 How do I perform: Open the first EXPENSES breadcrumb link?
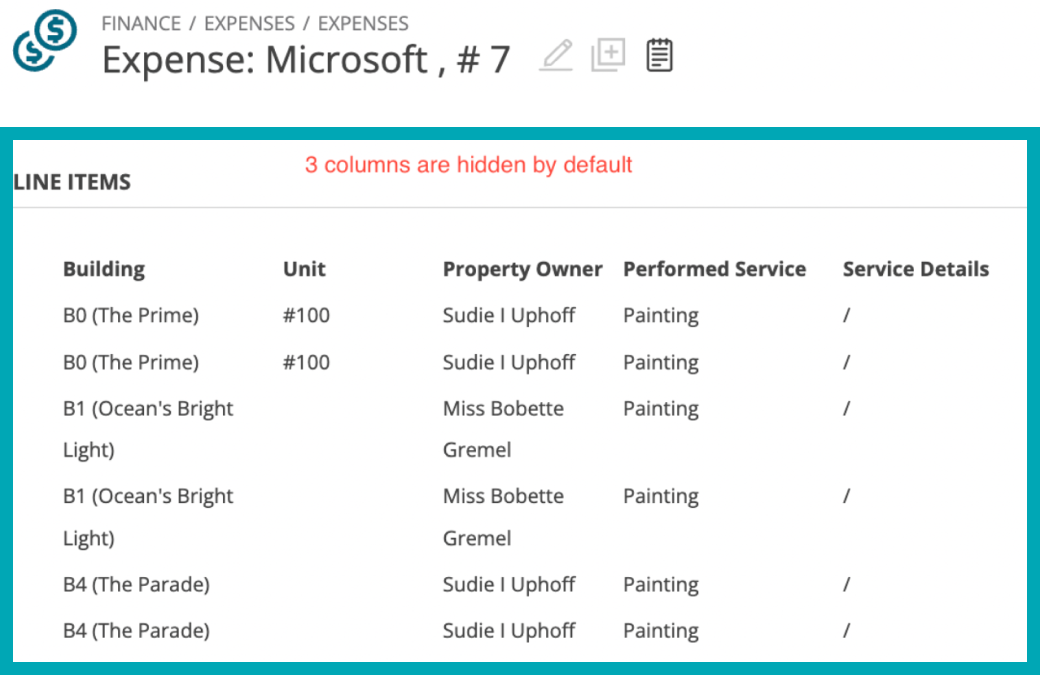click(249, 23)
